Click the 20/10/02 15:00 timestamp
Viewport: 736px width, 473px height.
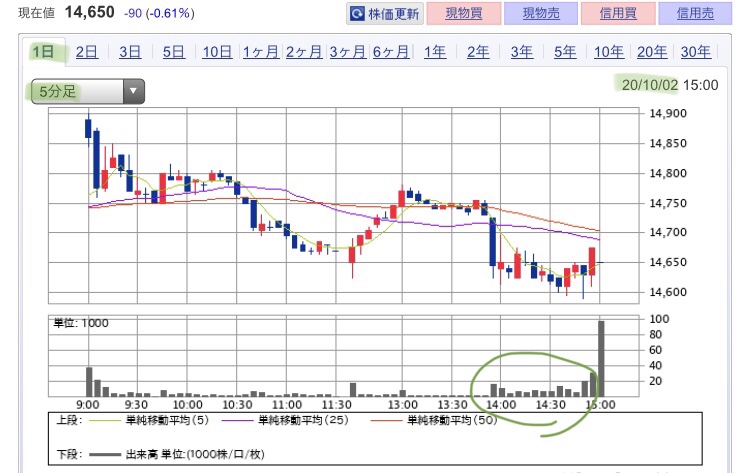click(x=670, y=85)
